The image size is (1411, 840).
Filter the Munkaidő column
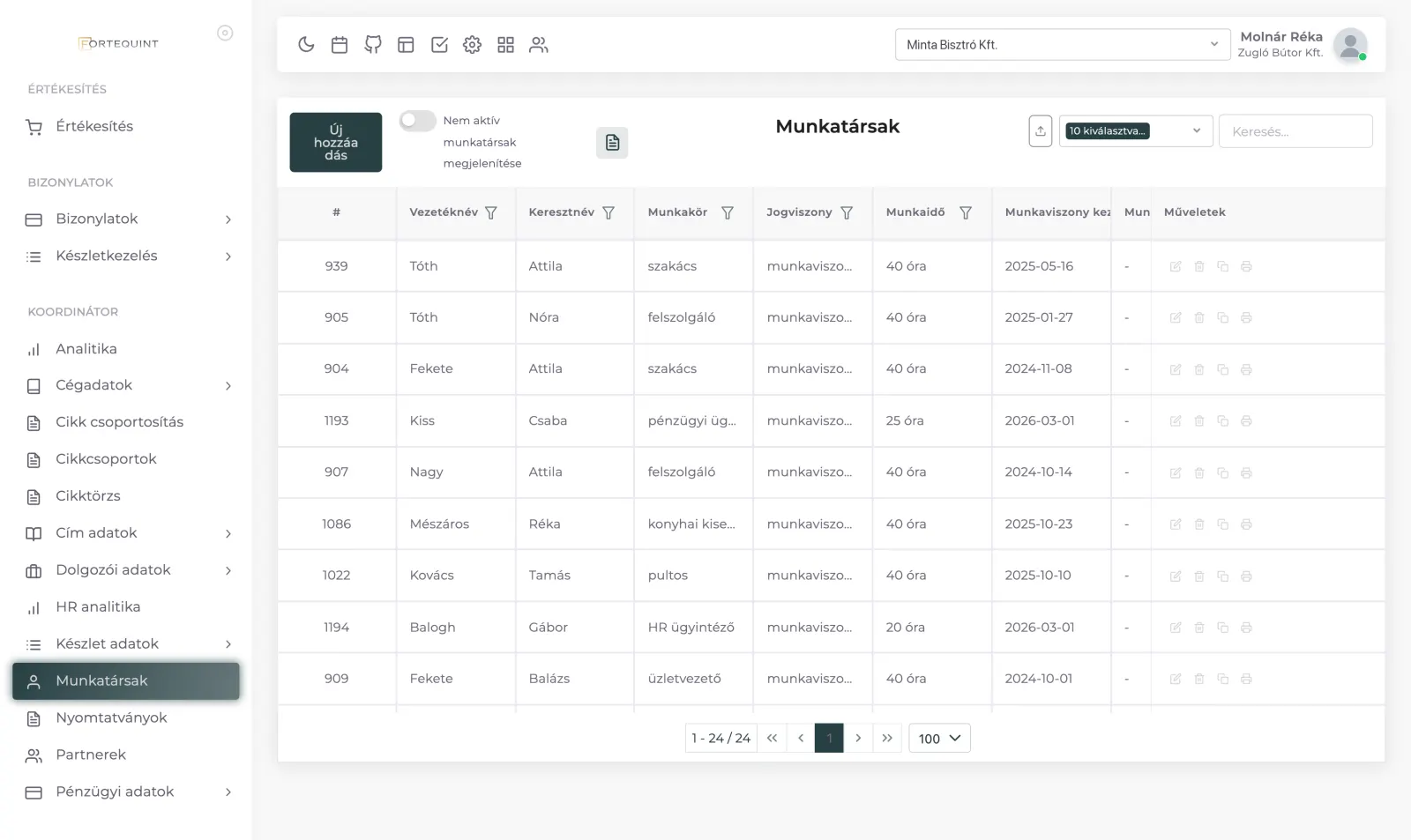point(966,212)
